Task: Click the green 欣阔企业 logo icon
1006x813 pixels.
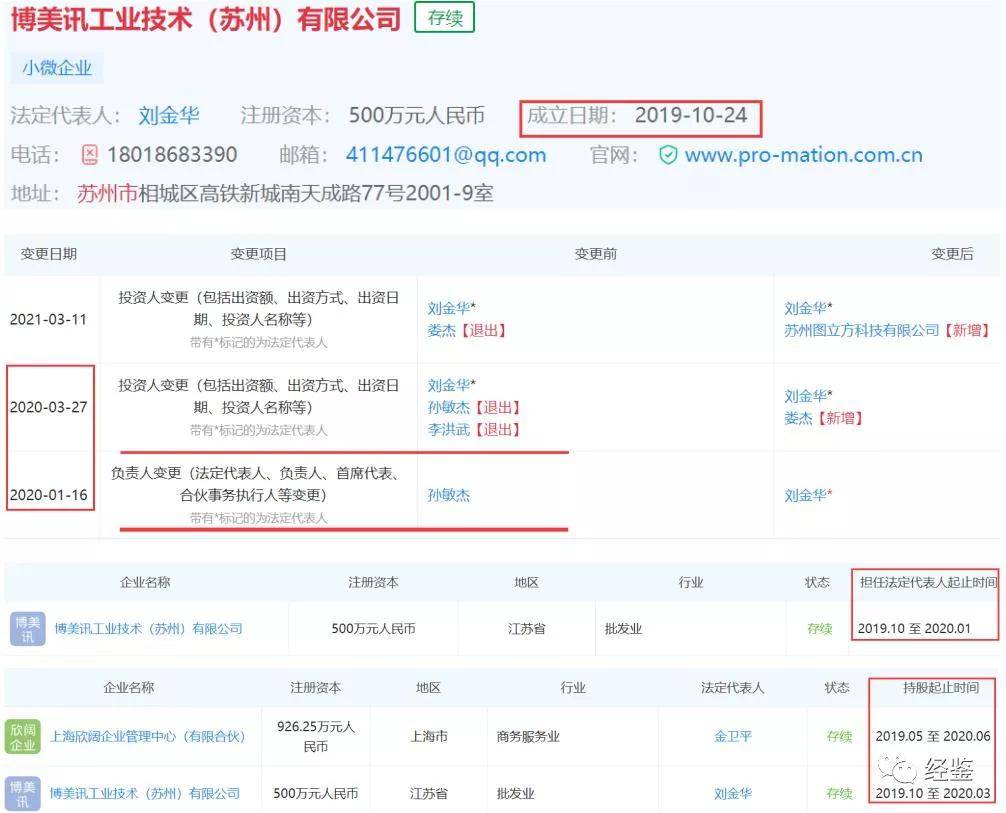Action: pyautogui.click(x=22, y=737)
